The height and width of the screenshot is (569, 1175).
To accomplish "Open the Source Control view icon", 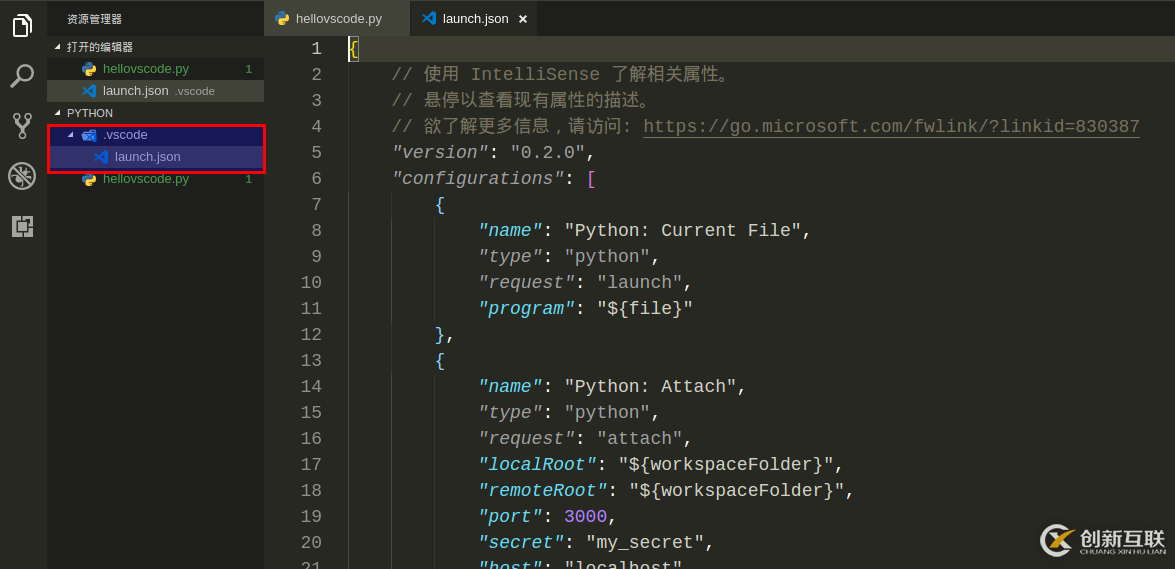I will pyautogui.click(x=22, y=125).
